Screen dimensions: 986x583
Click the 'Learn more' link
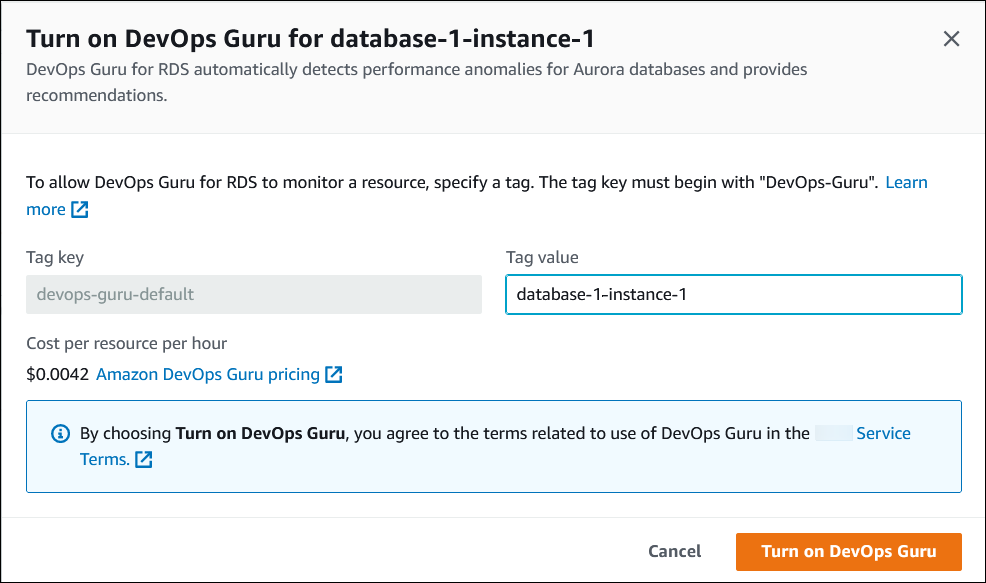pyautogui.click(x=906, y=183)
